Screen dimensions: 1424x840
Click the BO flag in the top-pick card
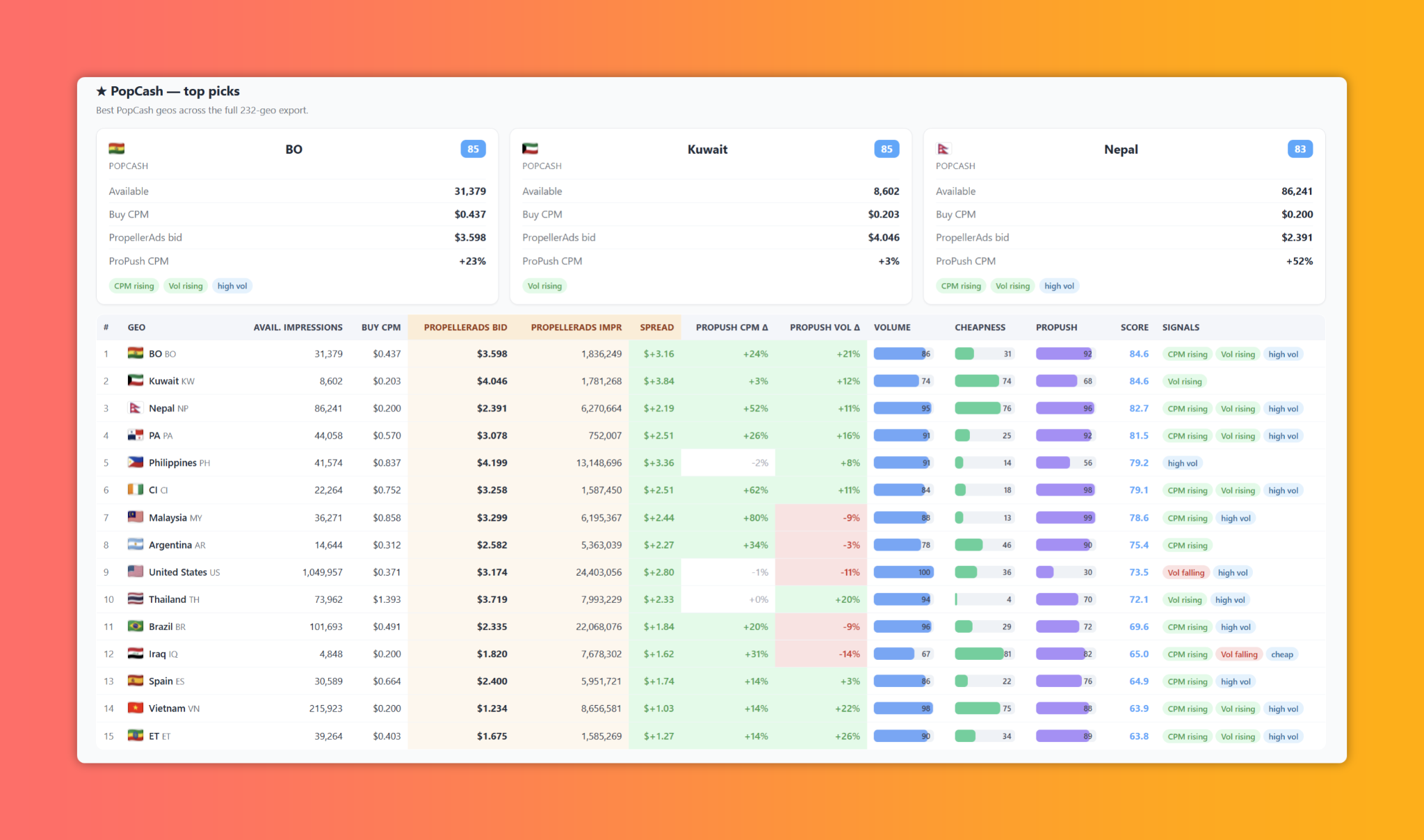click(117, 148)
